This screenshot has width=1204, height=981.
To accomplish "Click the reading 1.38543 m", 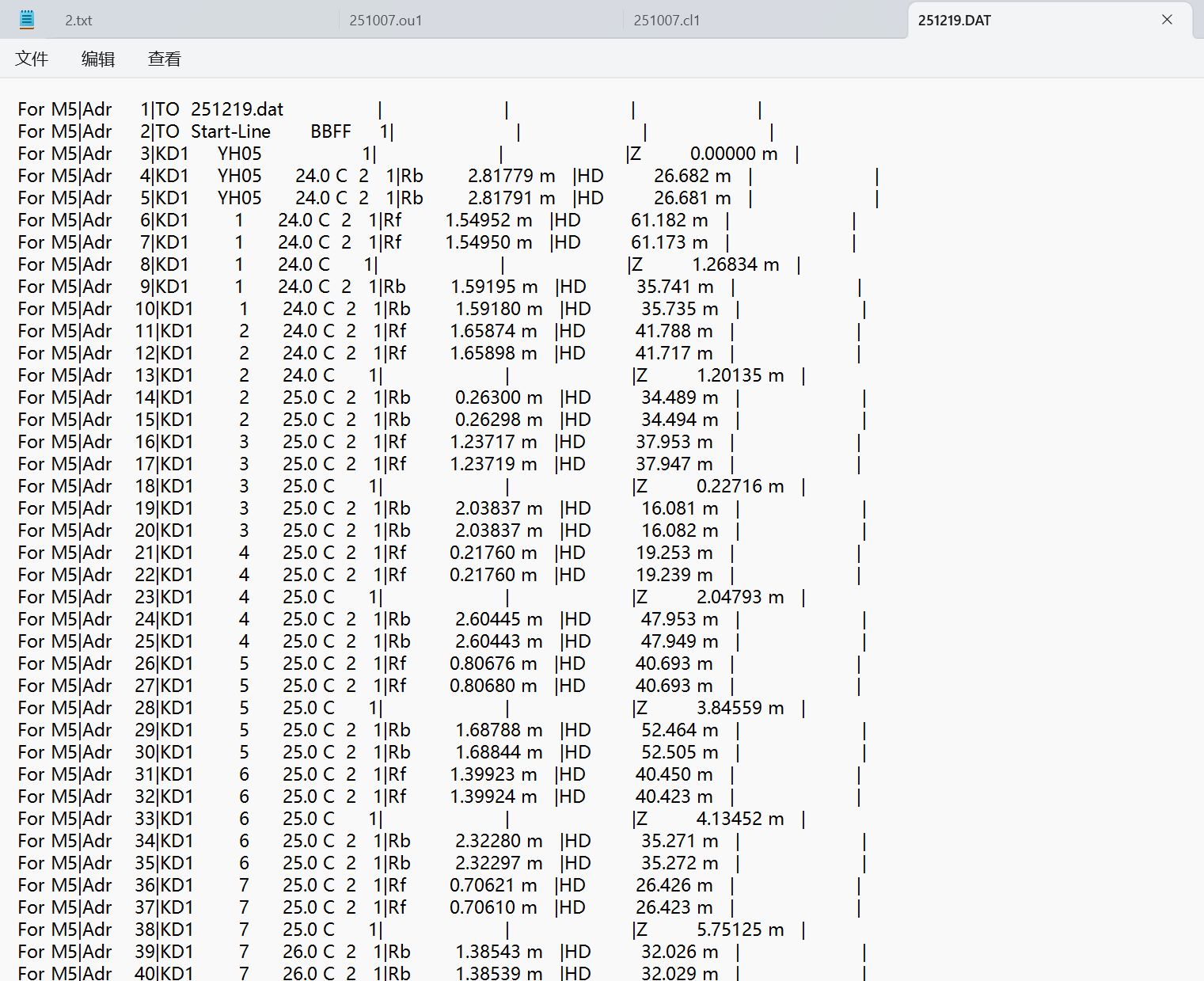I will click(499, 952).
